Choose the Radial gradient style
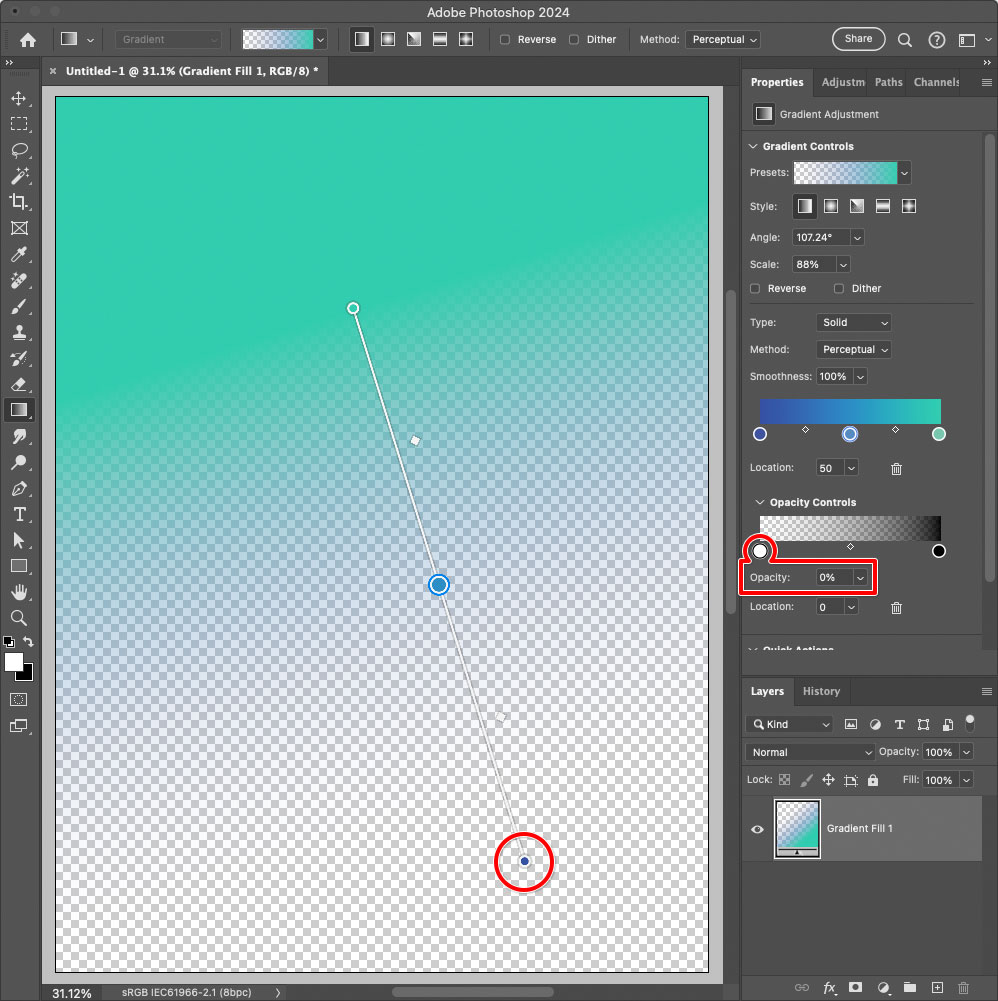Image resolution: width=998 pixels, height=1001 pixels. tap(831, 206)
